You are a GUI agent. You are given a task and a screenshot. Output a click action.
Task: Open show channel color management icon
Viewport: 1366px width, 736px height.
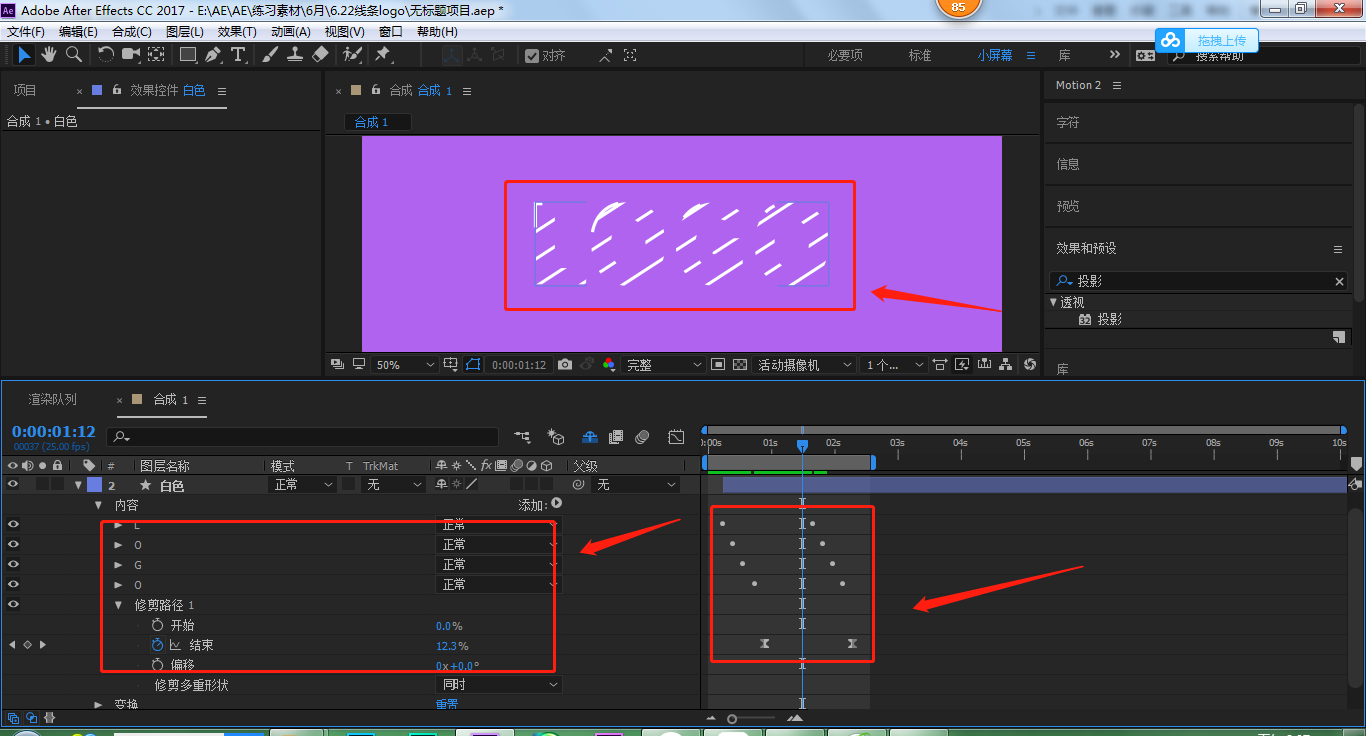pos(608,365)
